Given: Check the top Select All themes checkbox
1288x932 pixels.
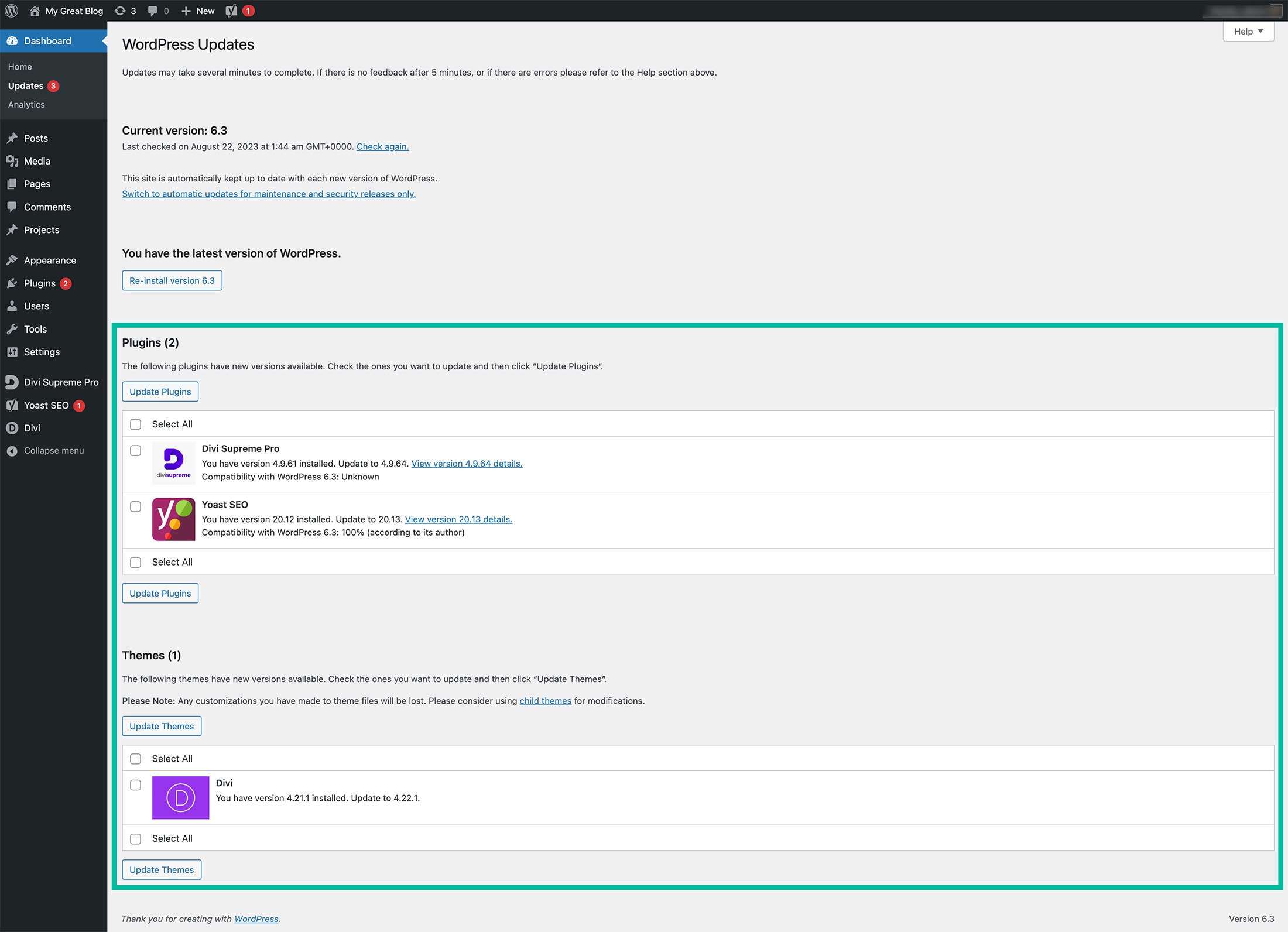Looking at the screenshot, I should point(136,759).
